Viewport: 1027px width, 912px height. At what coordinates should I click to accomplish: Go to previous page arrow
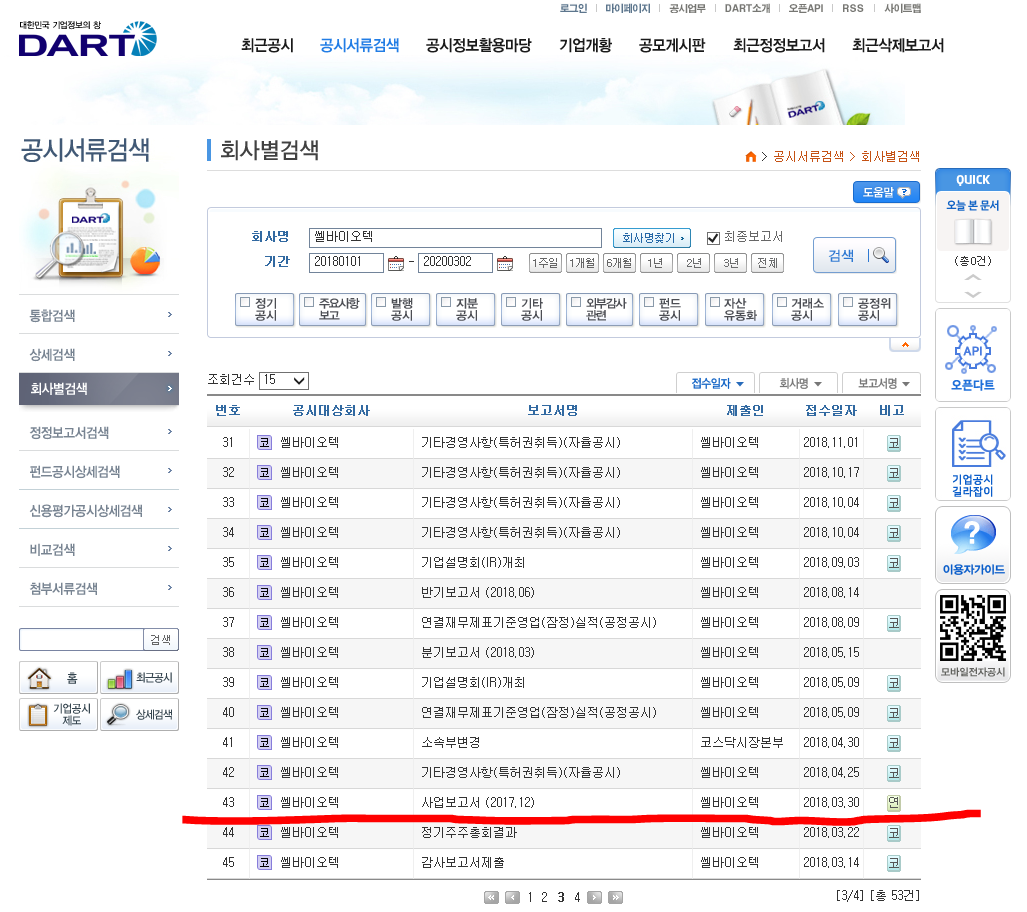pos(512,897)
